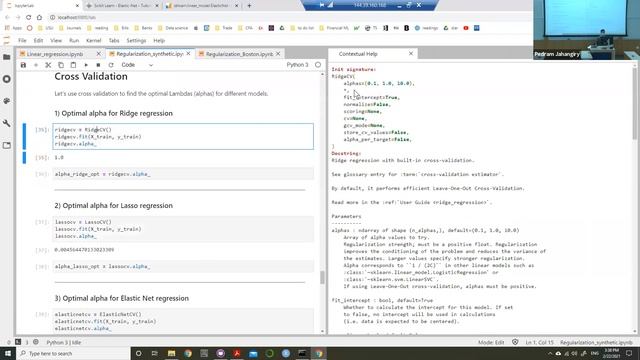Open the notification center icon
This screenshot has height=360, width=640.
[629, 353]
